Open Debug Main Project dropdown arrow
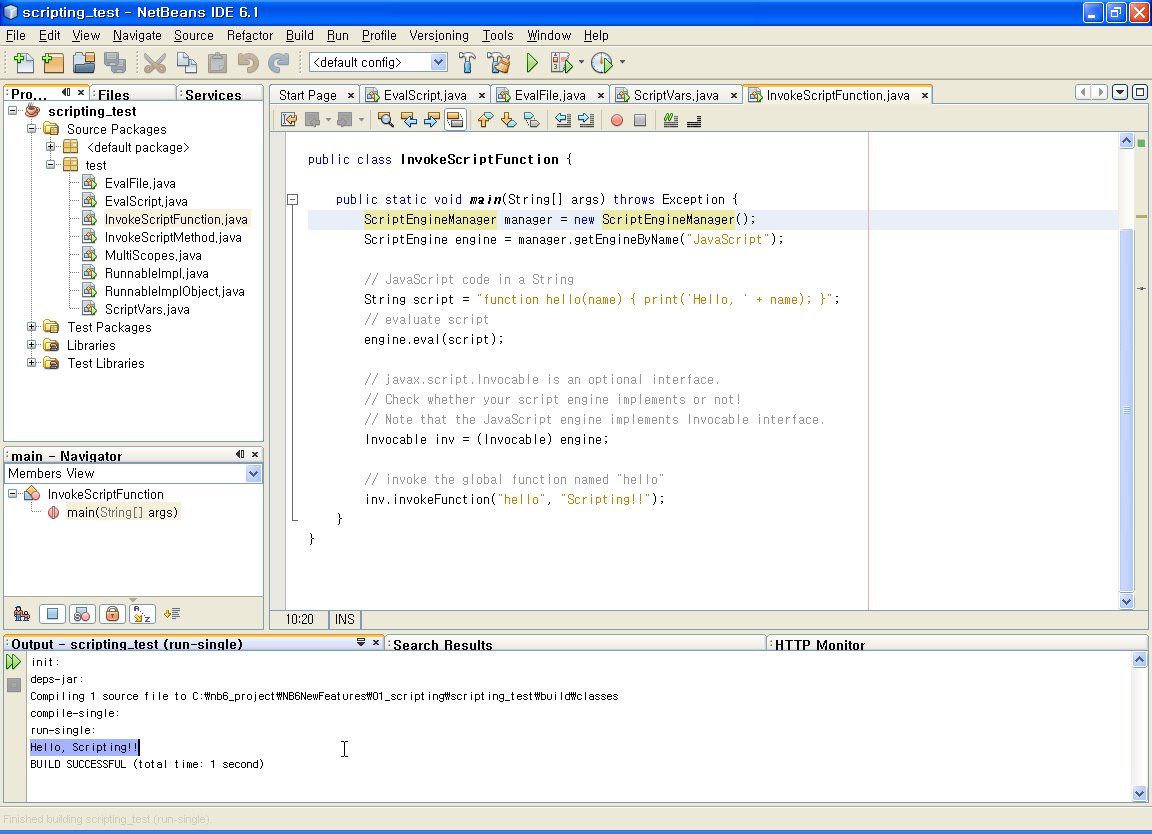Viewport: 1152px width, 834px height. pos(581,62)
